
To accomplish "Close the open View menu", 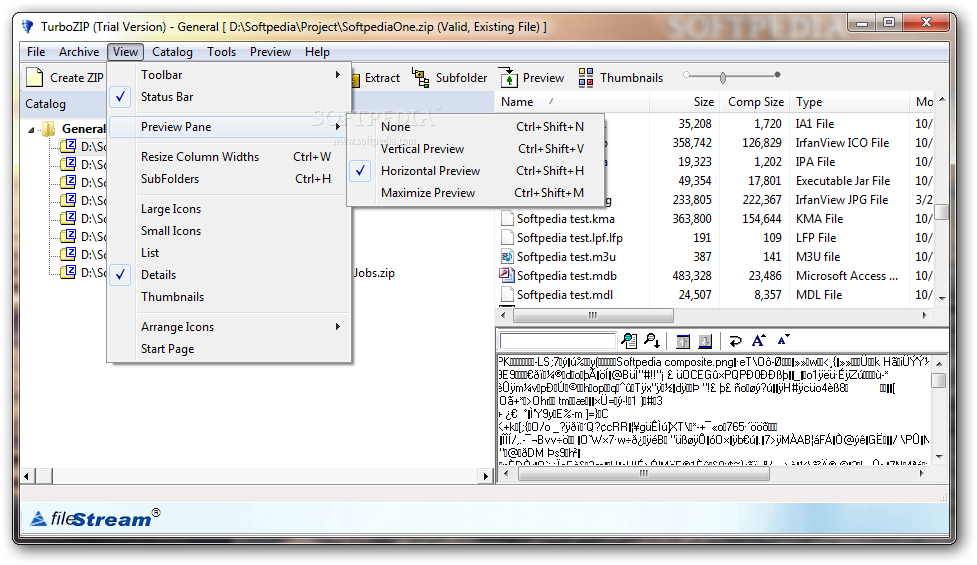I will [x=125, y=52].
